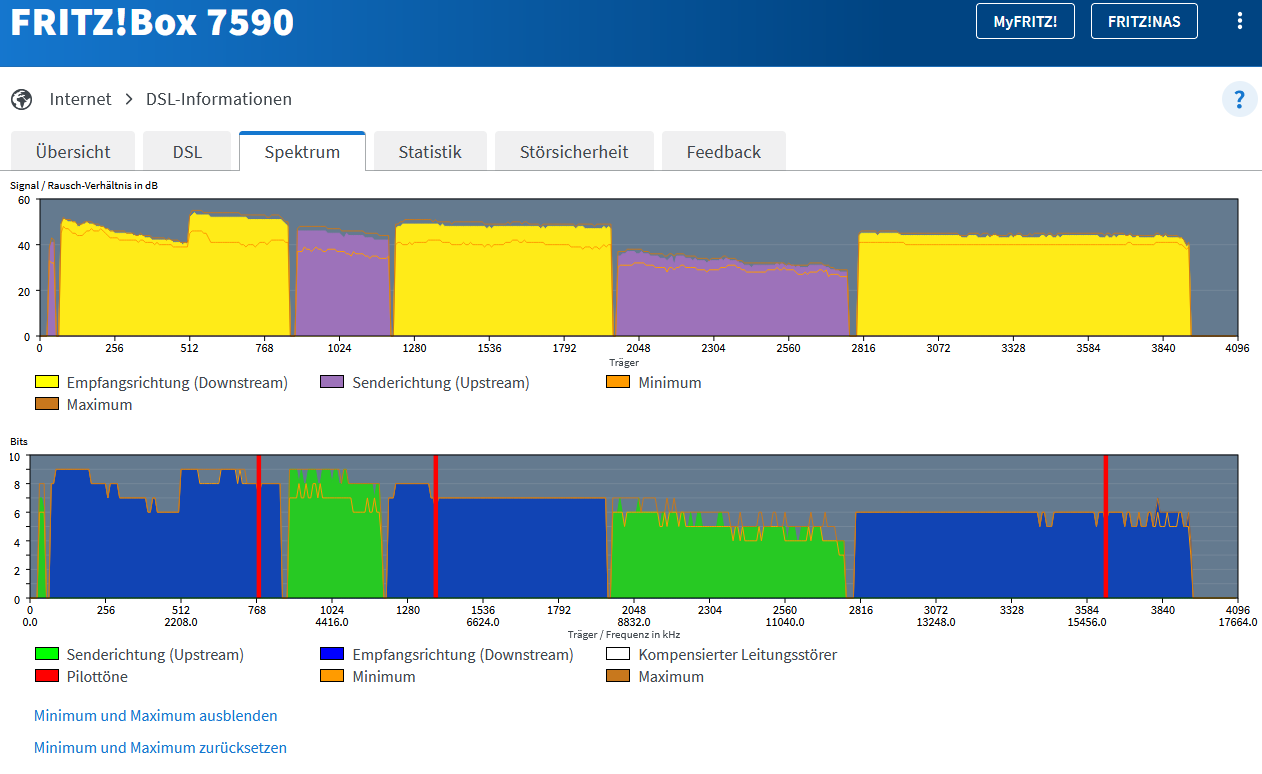1262x774 pixels.
Task: Click the Kompensierter Leitungsstörer legend text
Action: click(x=738, y=654)
